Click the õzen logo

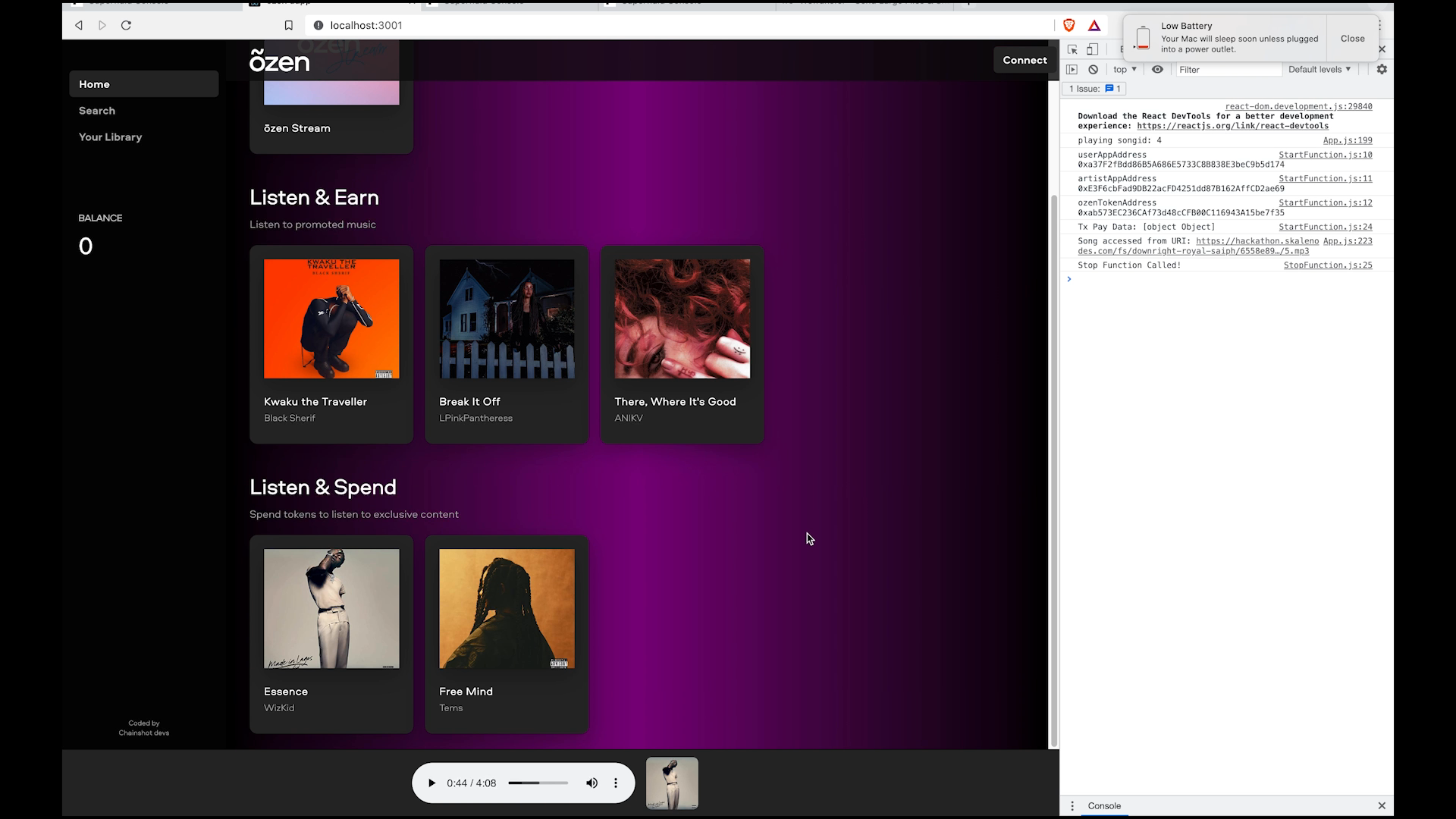pos(280,61)
